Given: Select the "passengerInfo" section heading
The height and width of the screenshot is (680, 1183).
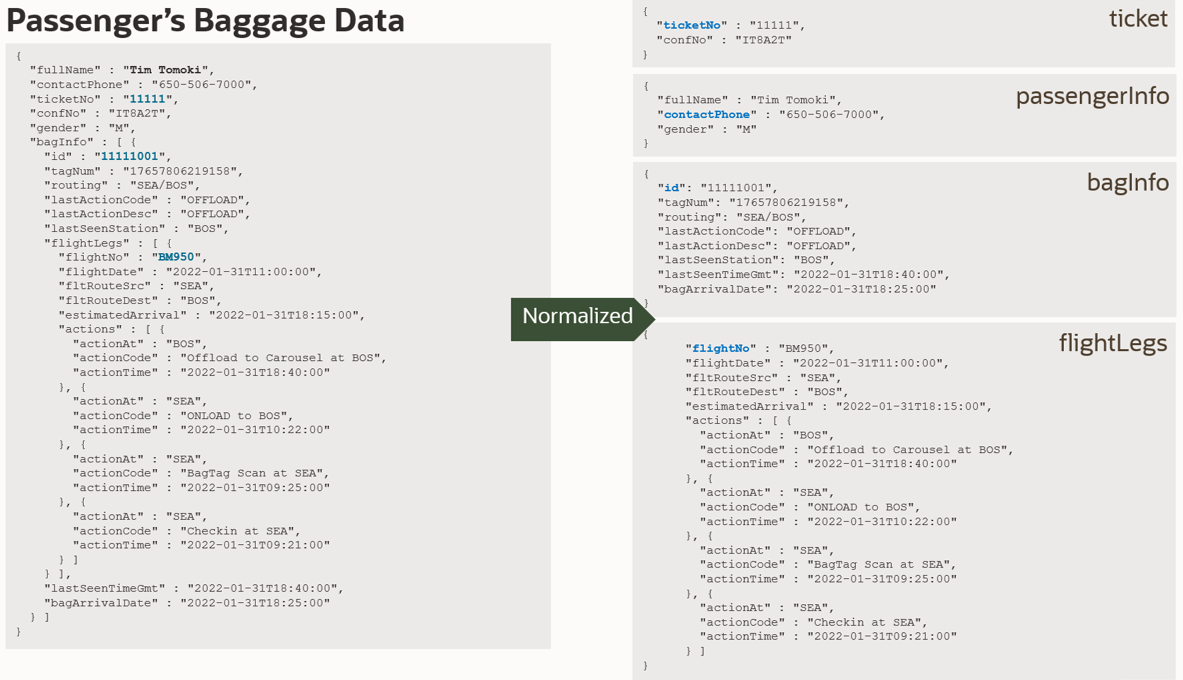Looking at the screenshot, I should click(1092, 96).
